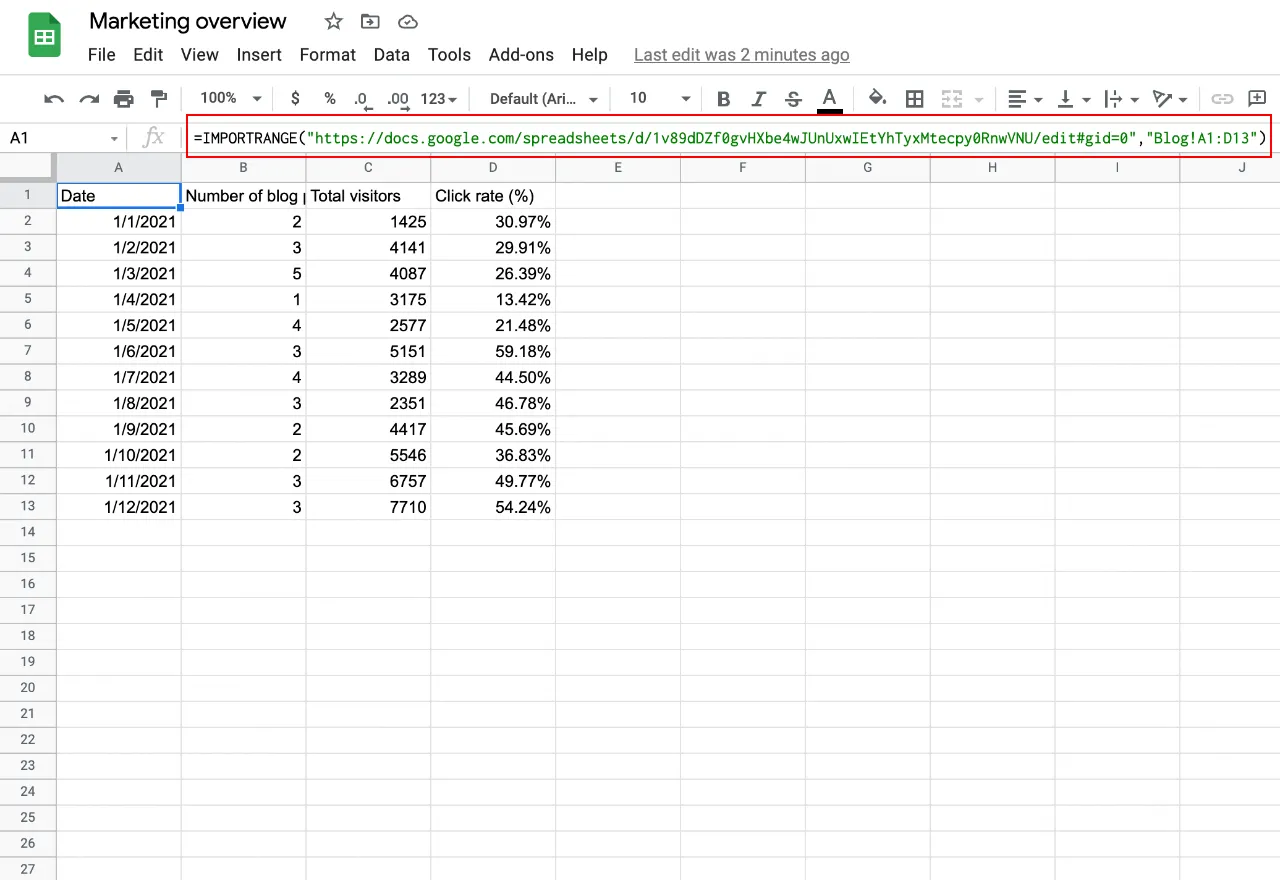
Task: Check the cloud save status icon
Action: click(x=407, y=21)
